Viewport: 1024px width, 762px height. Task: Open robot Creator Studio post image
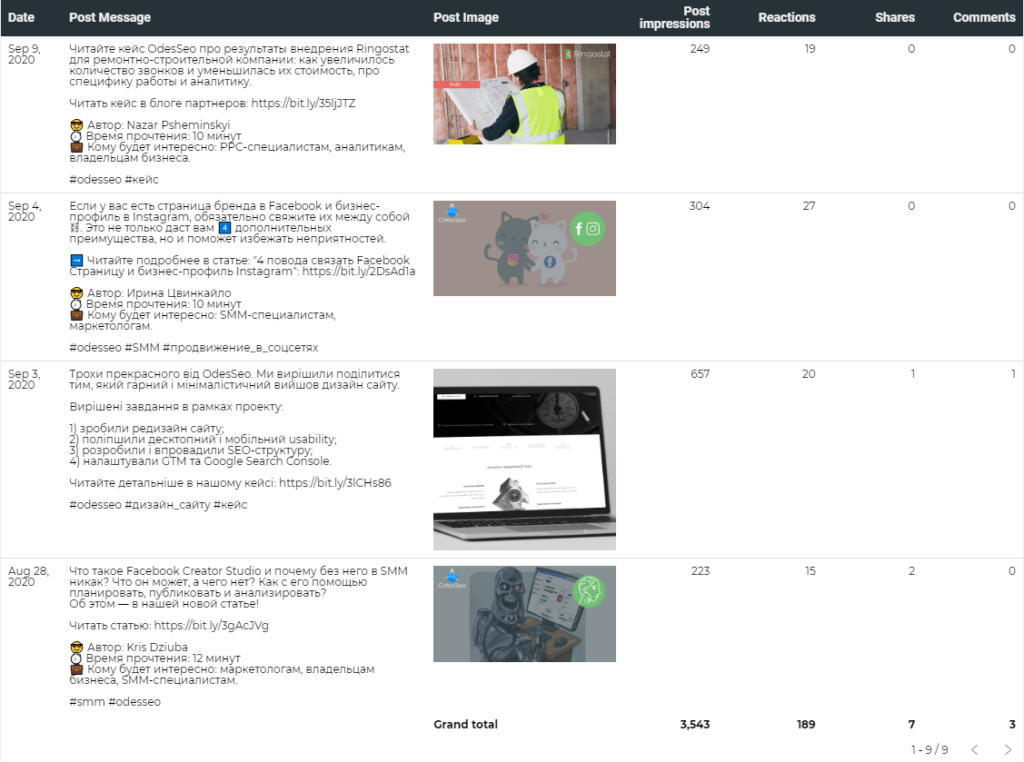tap(524, 614)
